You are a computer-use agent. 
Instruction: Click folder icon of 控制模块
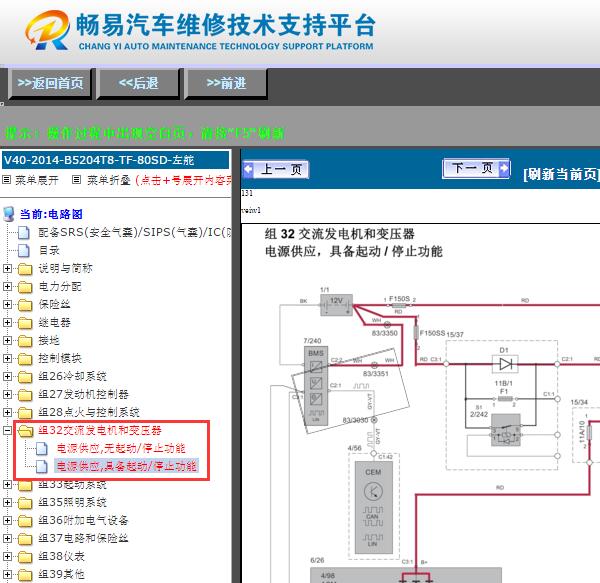(25, 359)
